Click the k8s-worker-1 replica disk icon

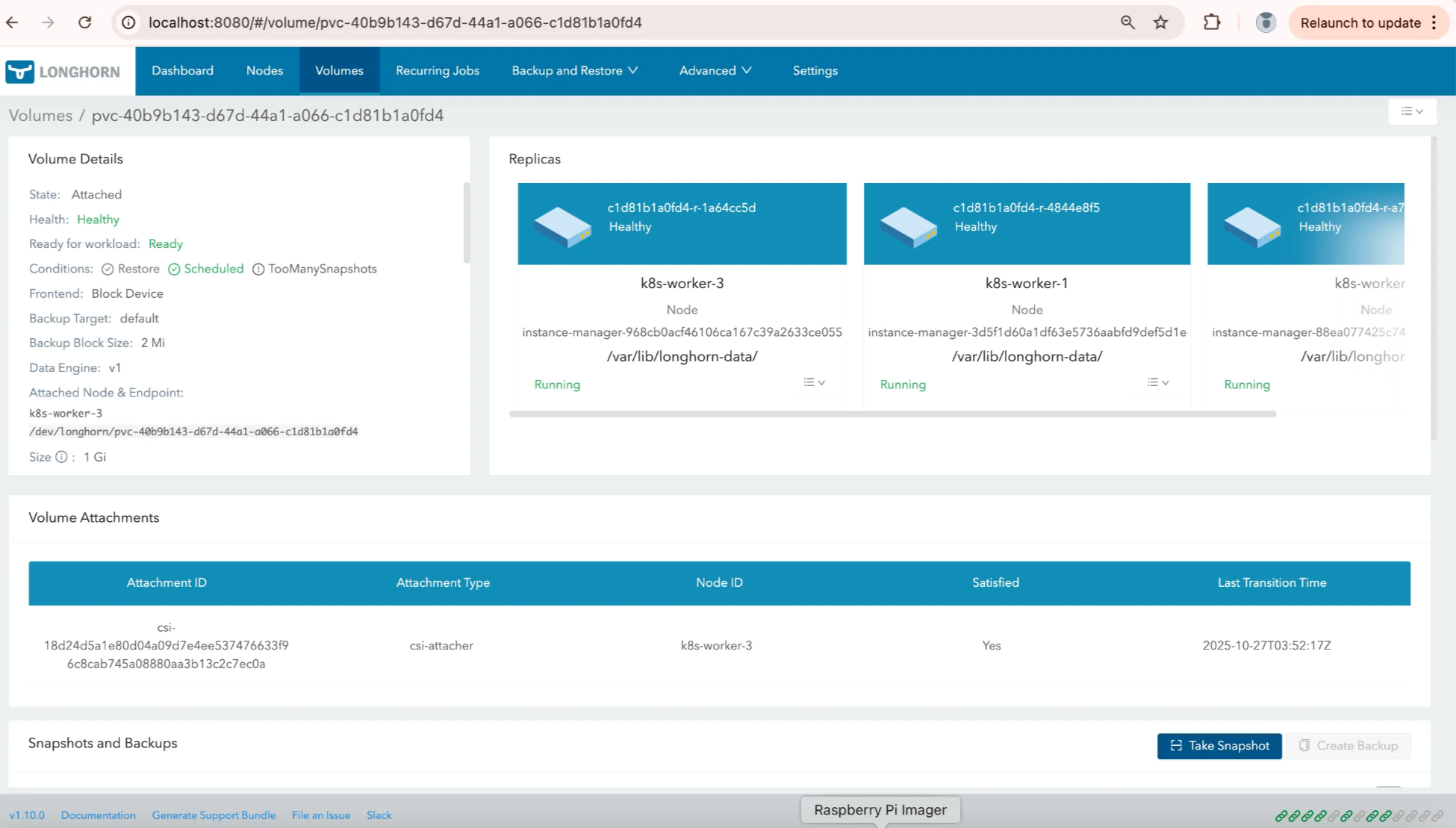coord(908,226)
